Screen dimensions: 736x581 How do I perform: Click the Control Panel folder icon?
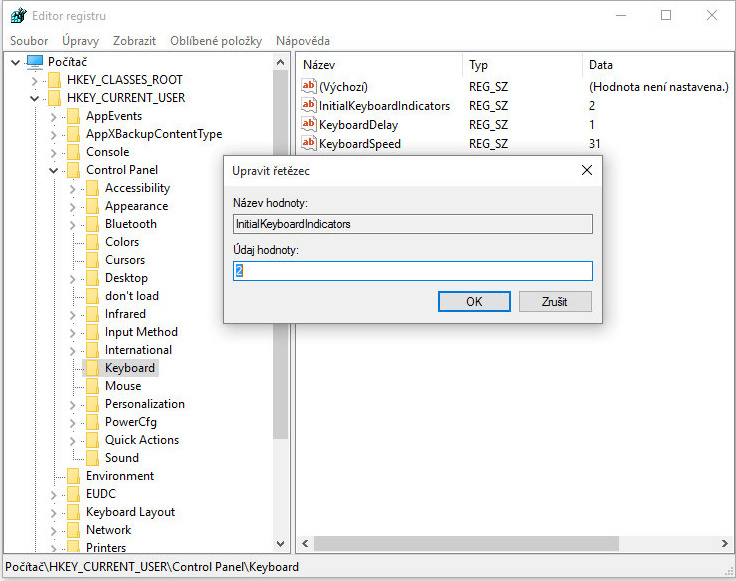73,170
